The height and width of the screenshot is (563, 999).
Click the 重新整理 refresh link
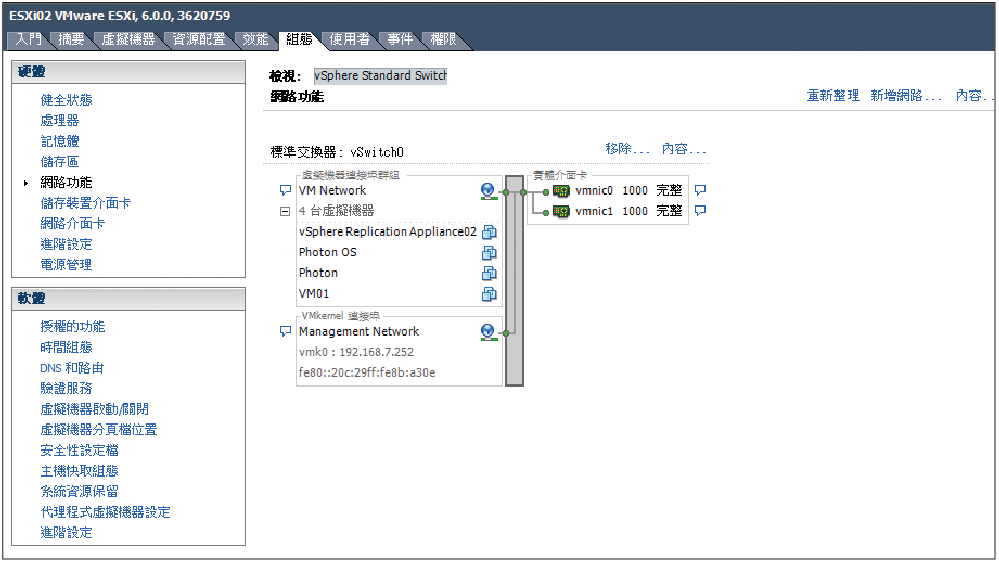[833, 96]
